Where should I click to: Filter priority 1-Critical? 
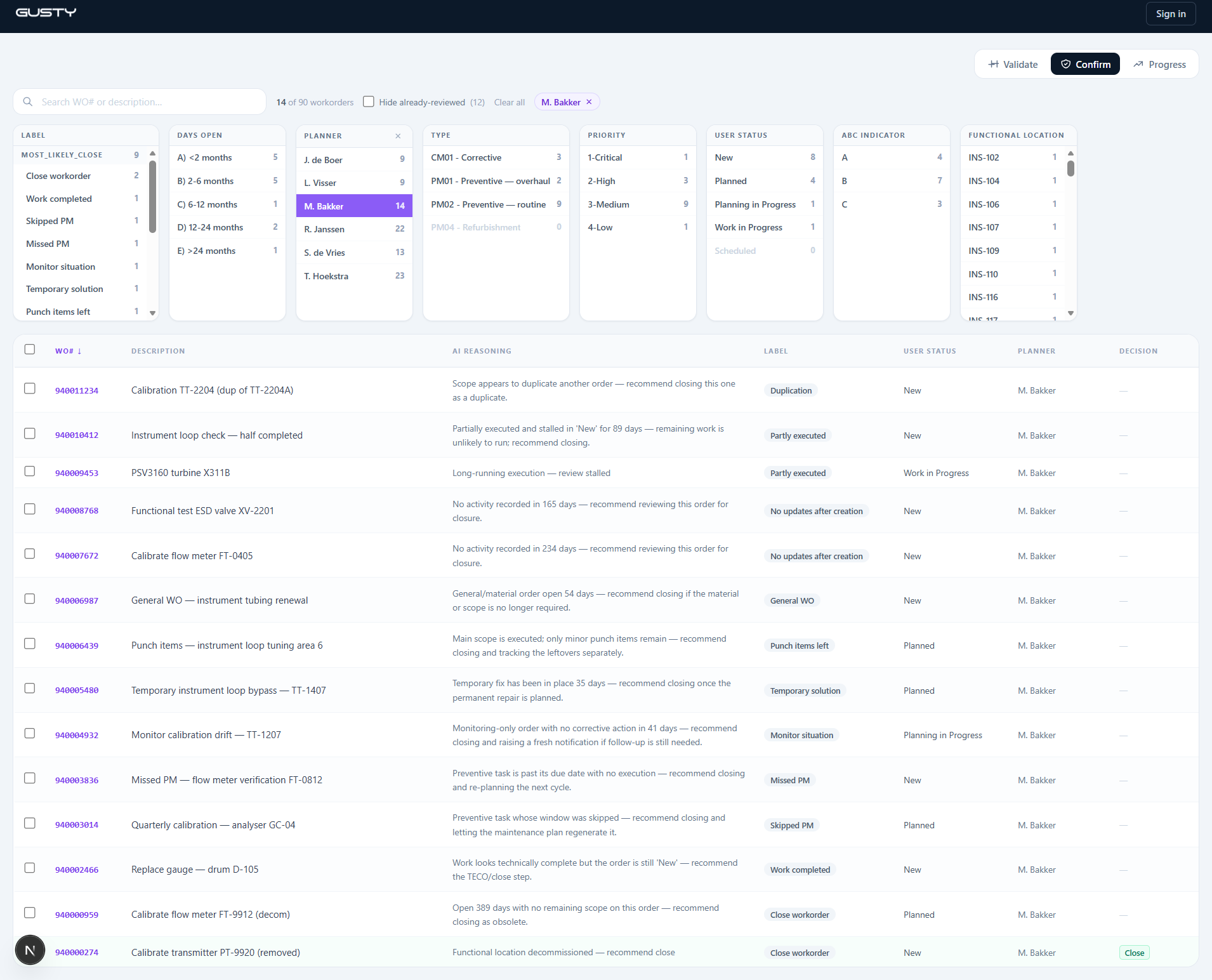coord(638,157)
